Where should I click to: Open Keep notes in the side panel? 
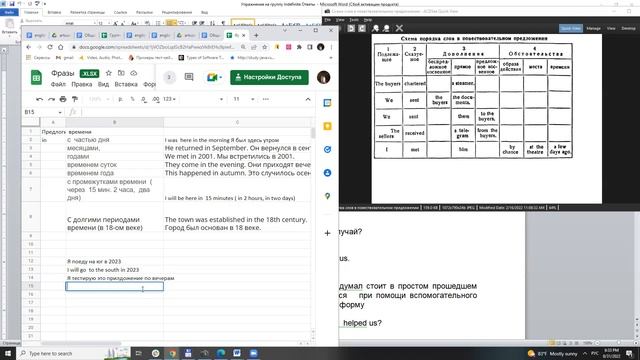coord(327,126)
